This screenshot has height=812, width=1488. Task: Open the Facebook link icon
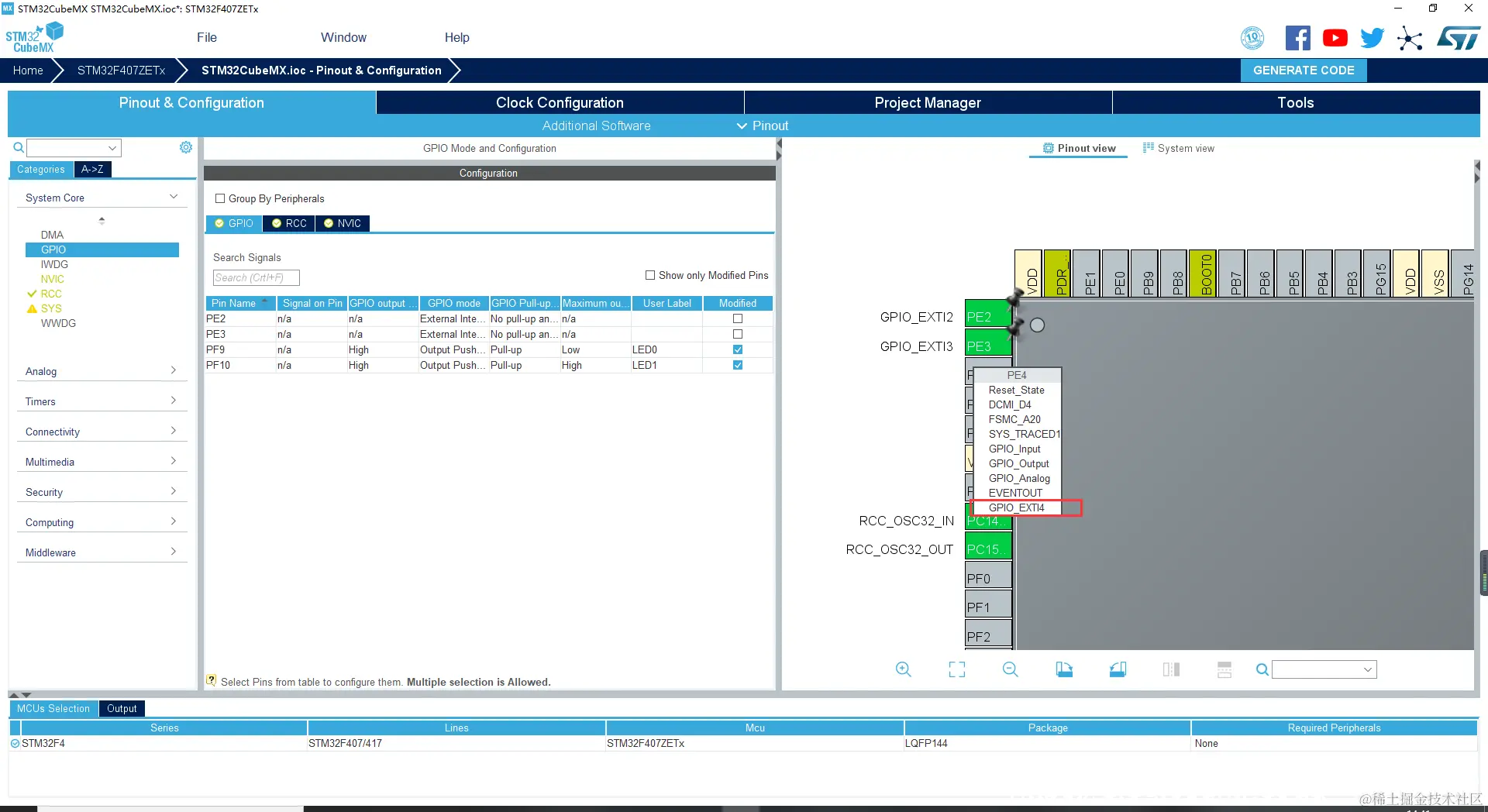click(x=1298, y=38)
